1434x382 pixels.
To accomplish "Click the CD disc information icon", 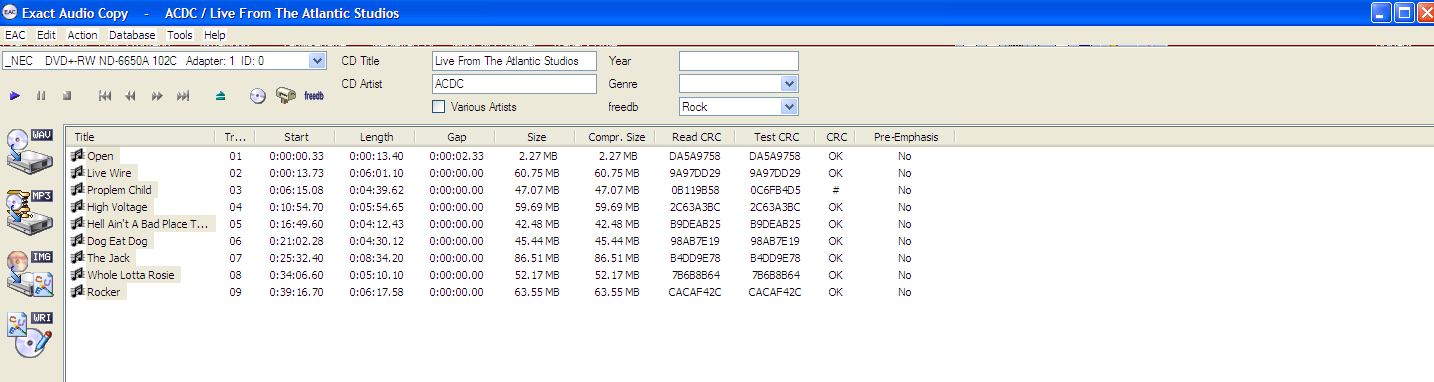I will (257, 96).
